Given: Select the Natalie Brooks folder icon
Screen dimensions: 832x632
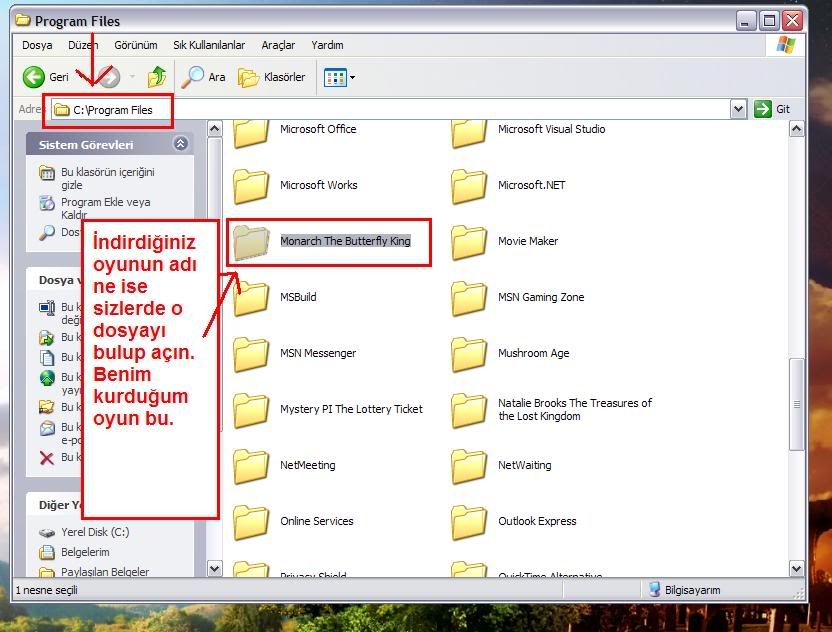Looking at the screenshot, I should (469, 410).
